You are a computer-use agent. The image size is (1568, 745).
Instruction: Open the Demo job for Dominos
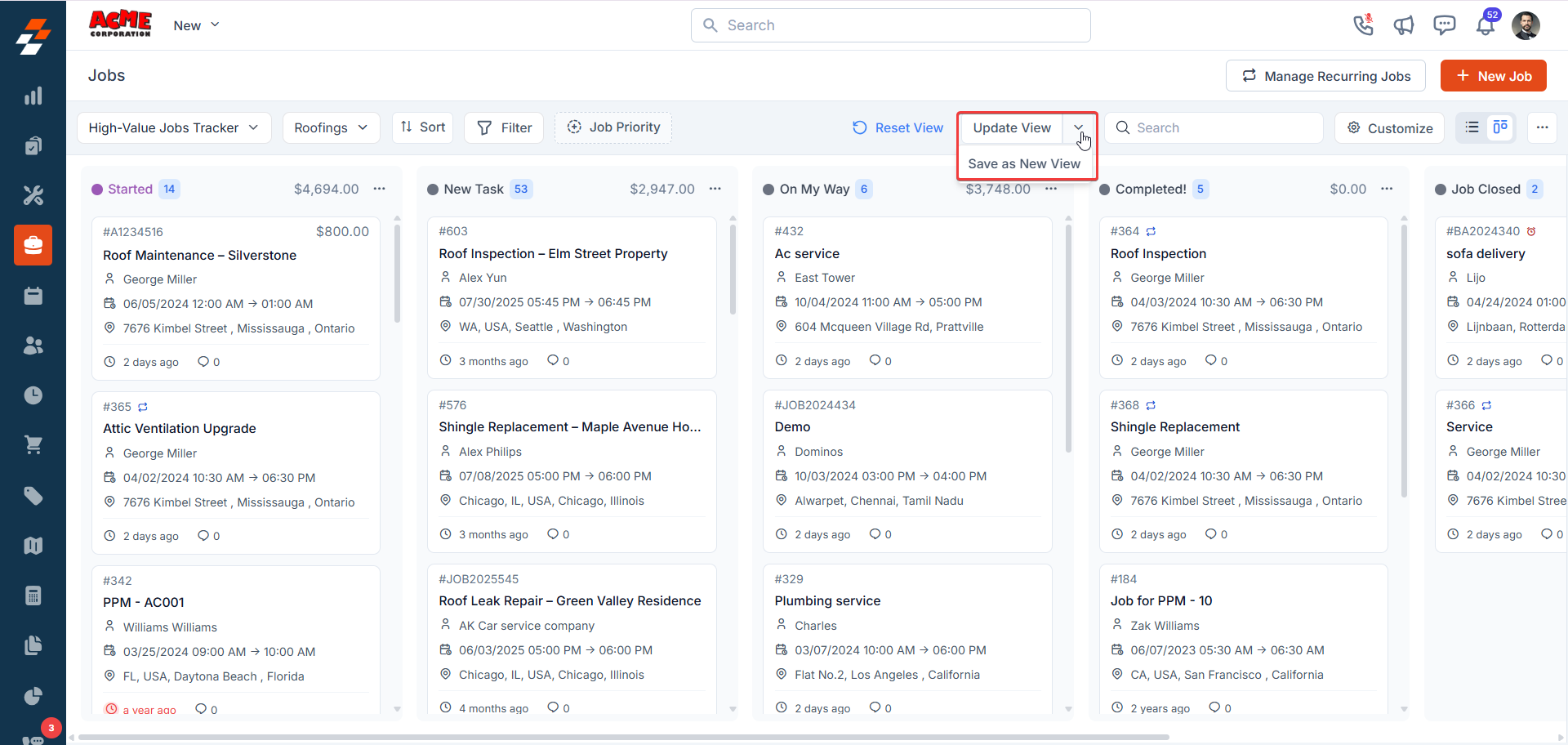pos(792,426)
